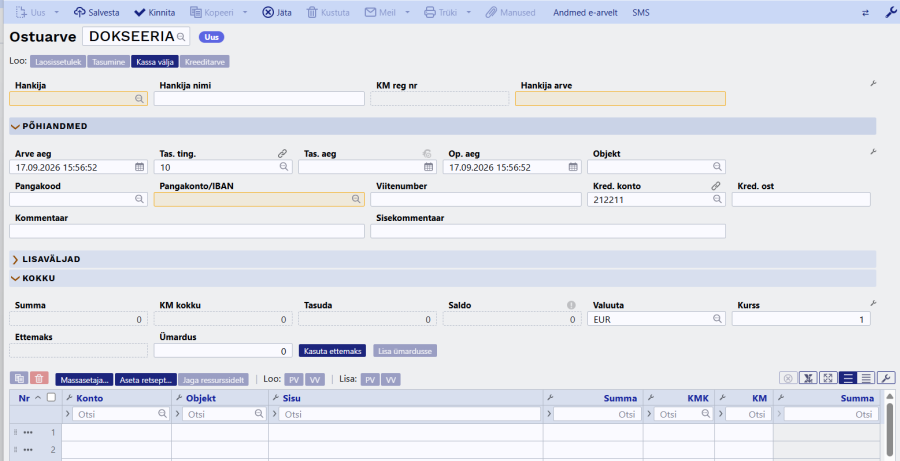900x461 pixels.
Task: Click the copy rows icon above table
Action: coord(20,378)
